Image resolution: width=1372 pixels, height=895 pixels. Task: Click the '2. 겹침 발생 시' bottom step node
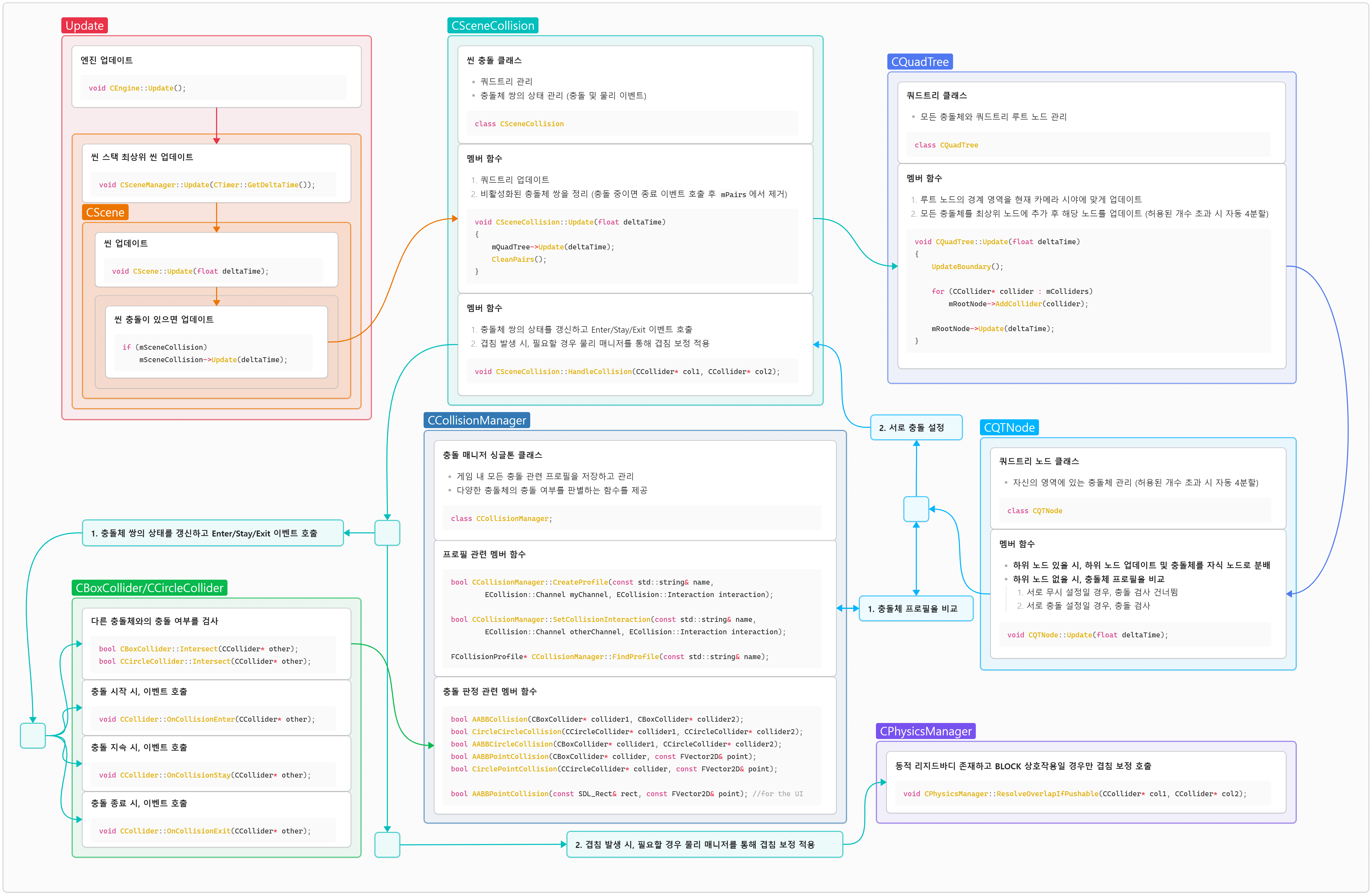pos(704,844)
